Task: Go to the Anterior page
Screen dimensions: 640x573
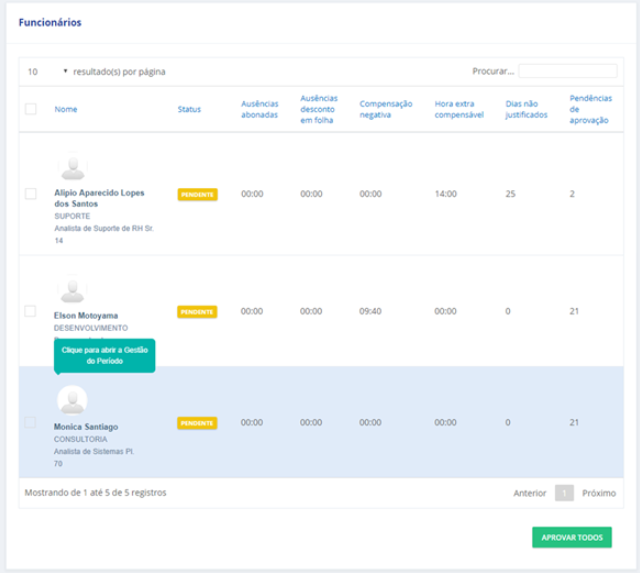Action: [x=530, y=493]
